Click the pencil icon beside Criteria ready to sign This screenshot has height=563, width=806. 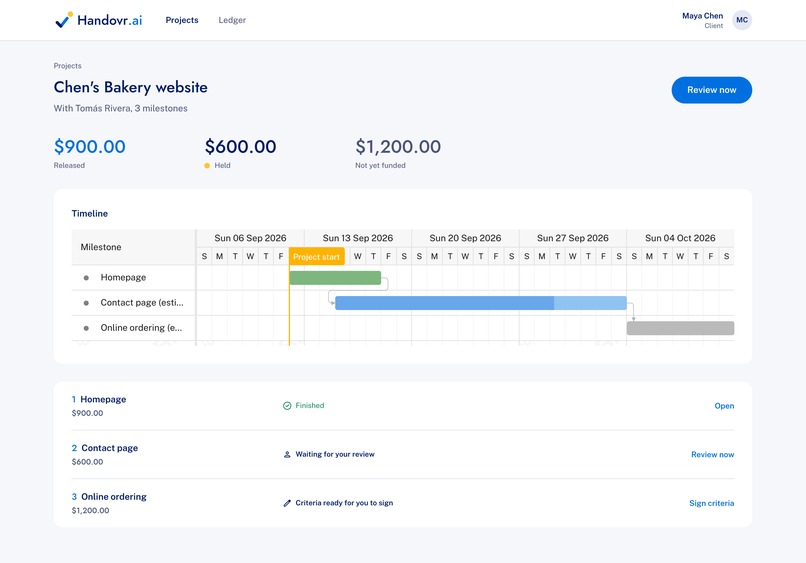[x=287, y=503]
